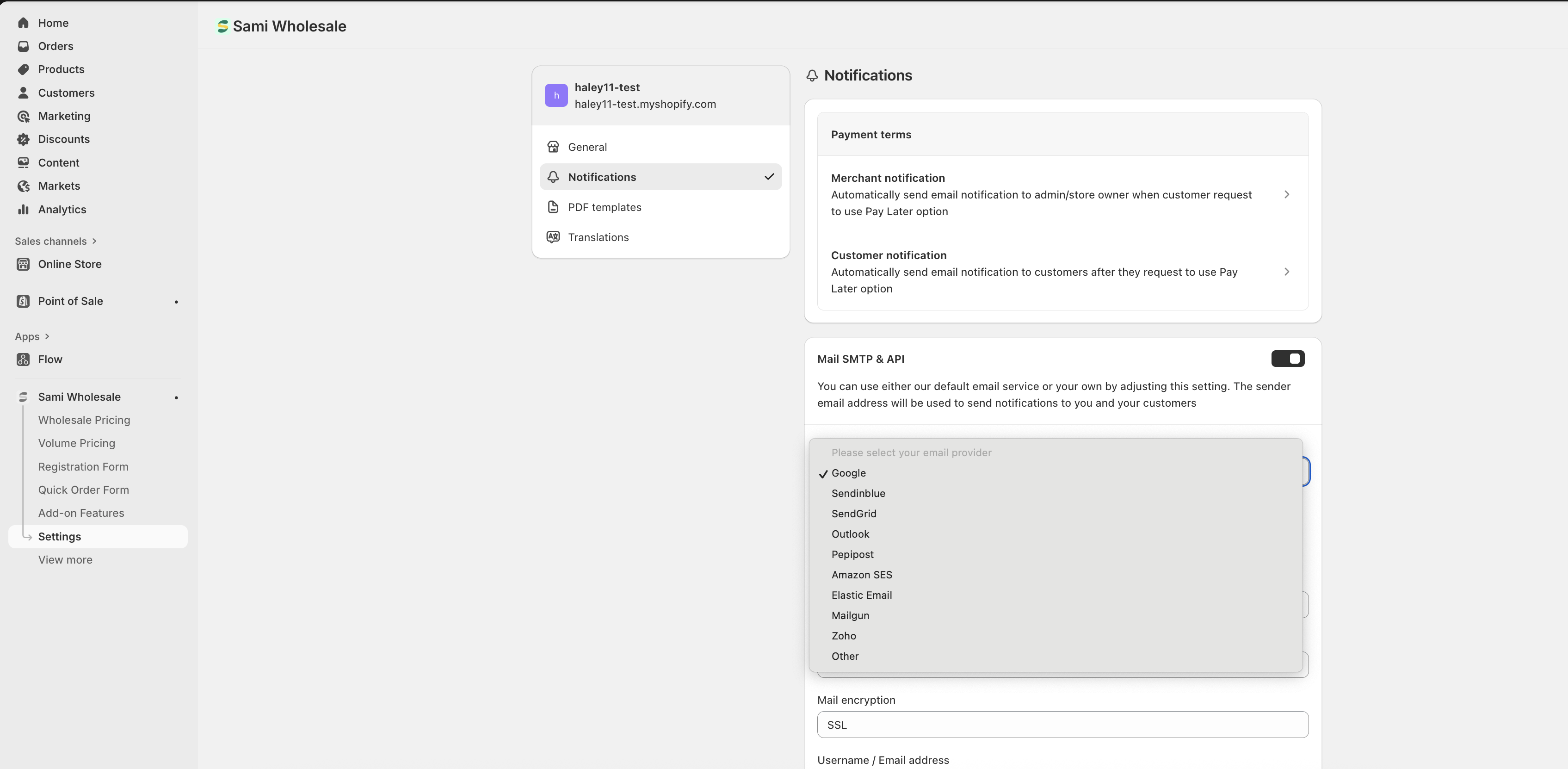Screen dimensions: 1568x769
Task: Click the Discounts badge icon
Action: click(x=23, y=139)
